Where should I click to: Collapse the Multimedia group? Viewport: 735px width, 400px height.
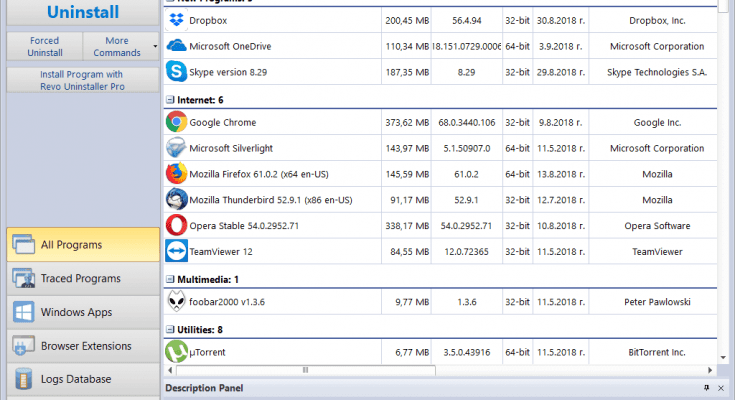[169, 279]
